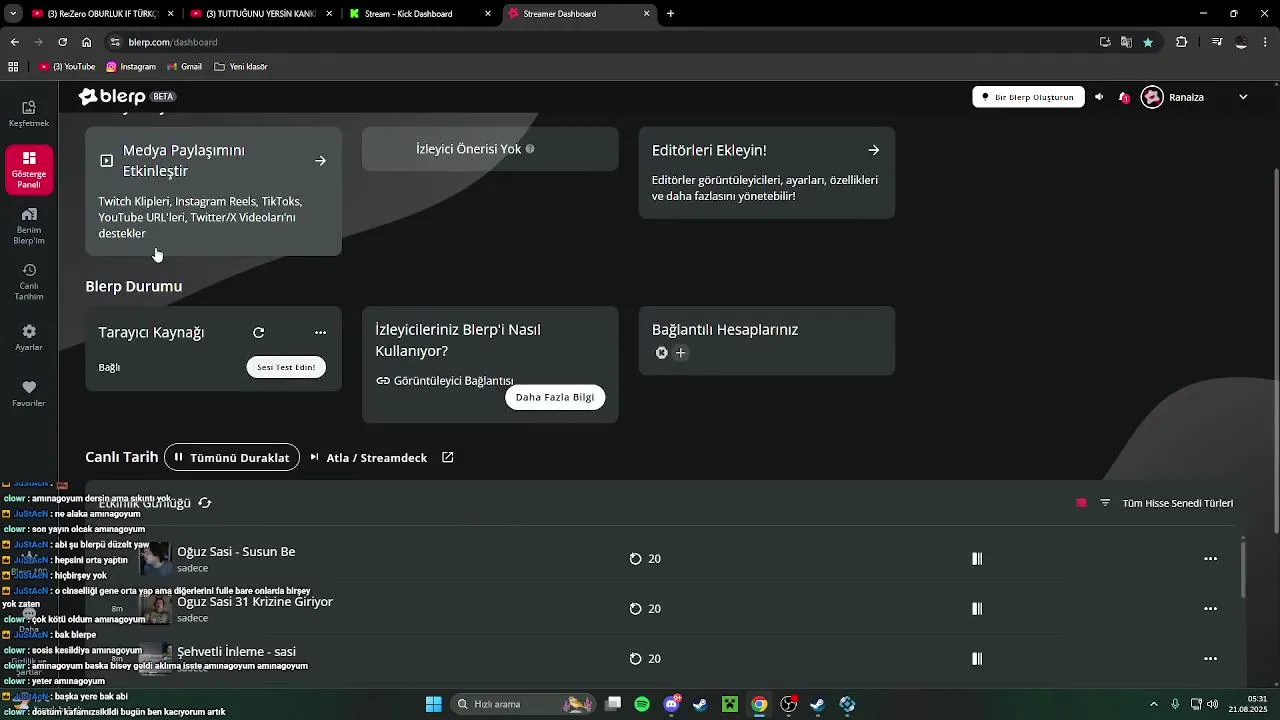Open Favoriler heart in sidebar
The height and width of the screenshot is (720, 1280).
click(x=29, y=394)
